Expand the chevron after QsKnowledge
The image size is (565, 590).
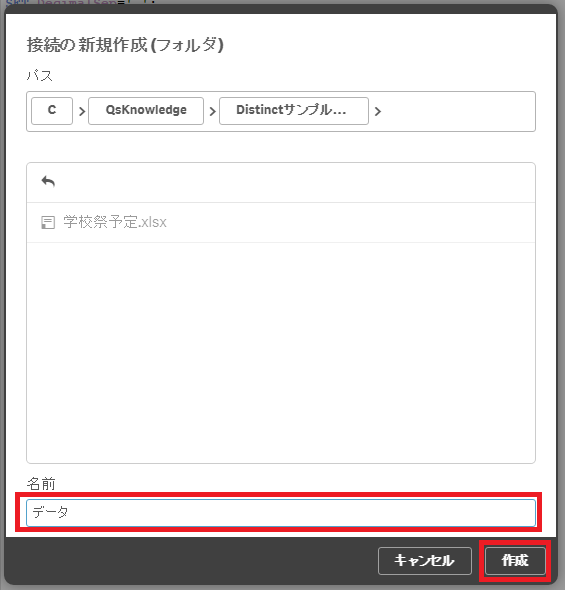coord(212,111)
